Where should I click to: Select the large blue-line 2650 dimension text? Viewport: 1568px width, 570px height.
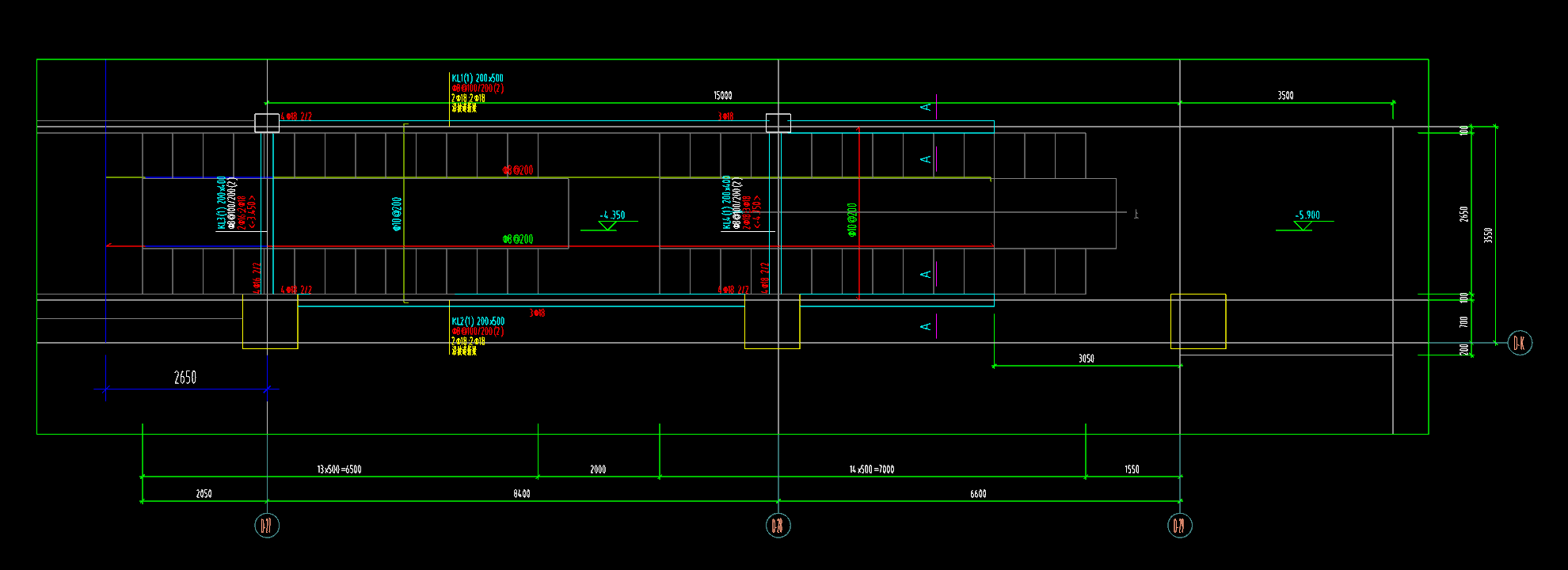click(x=185, y=378)
